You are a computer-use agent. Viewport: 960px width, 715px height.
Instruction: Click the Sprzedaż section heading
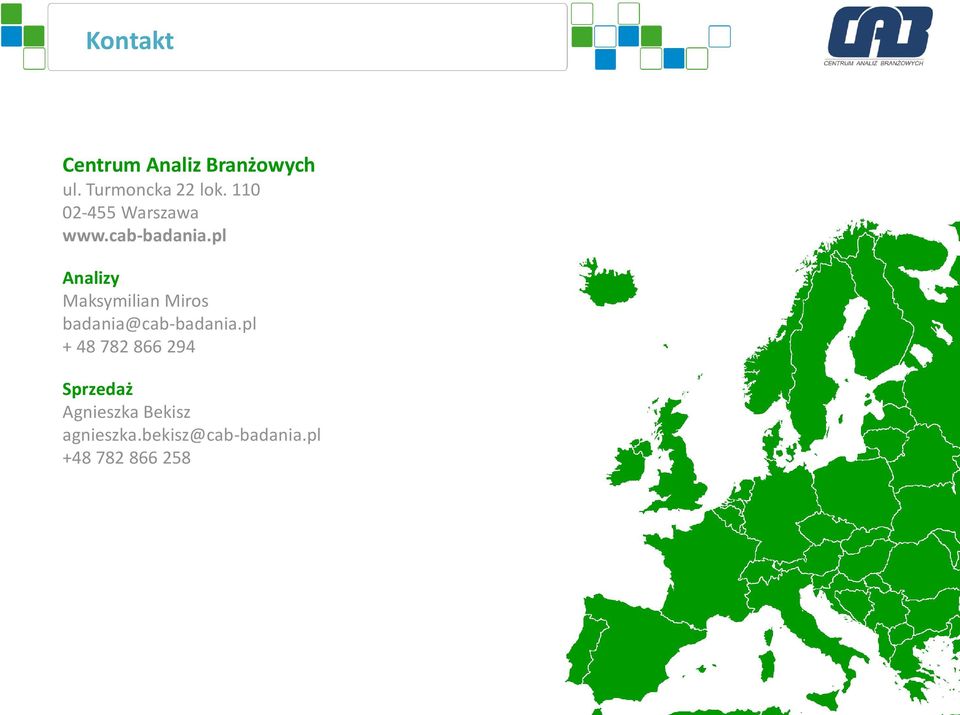click(97, 389)
